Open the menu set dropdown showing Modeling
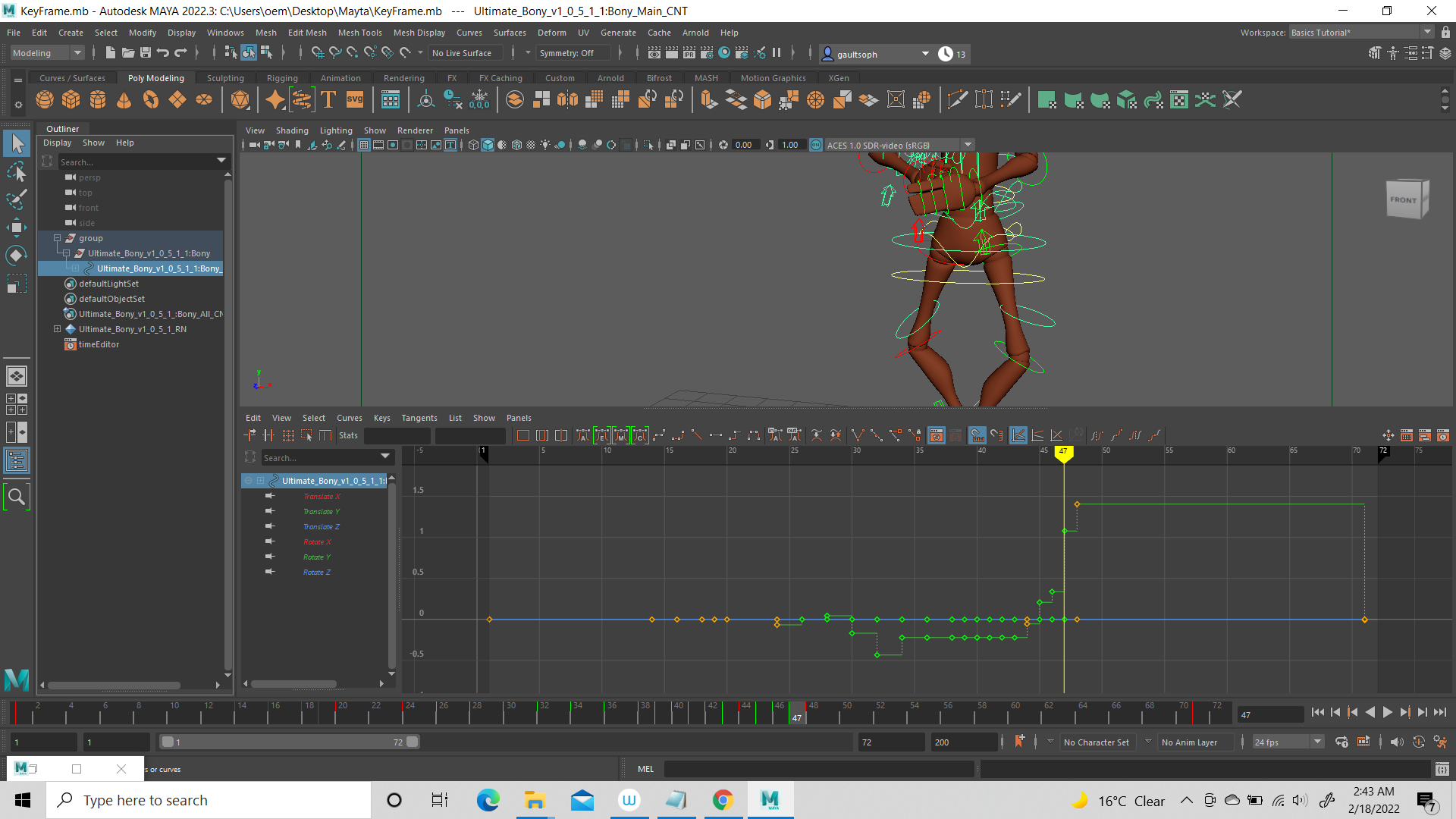 click(x=45, y=52)
